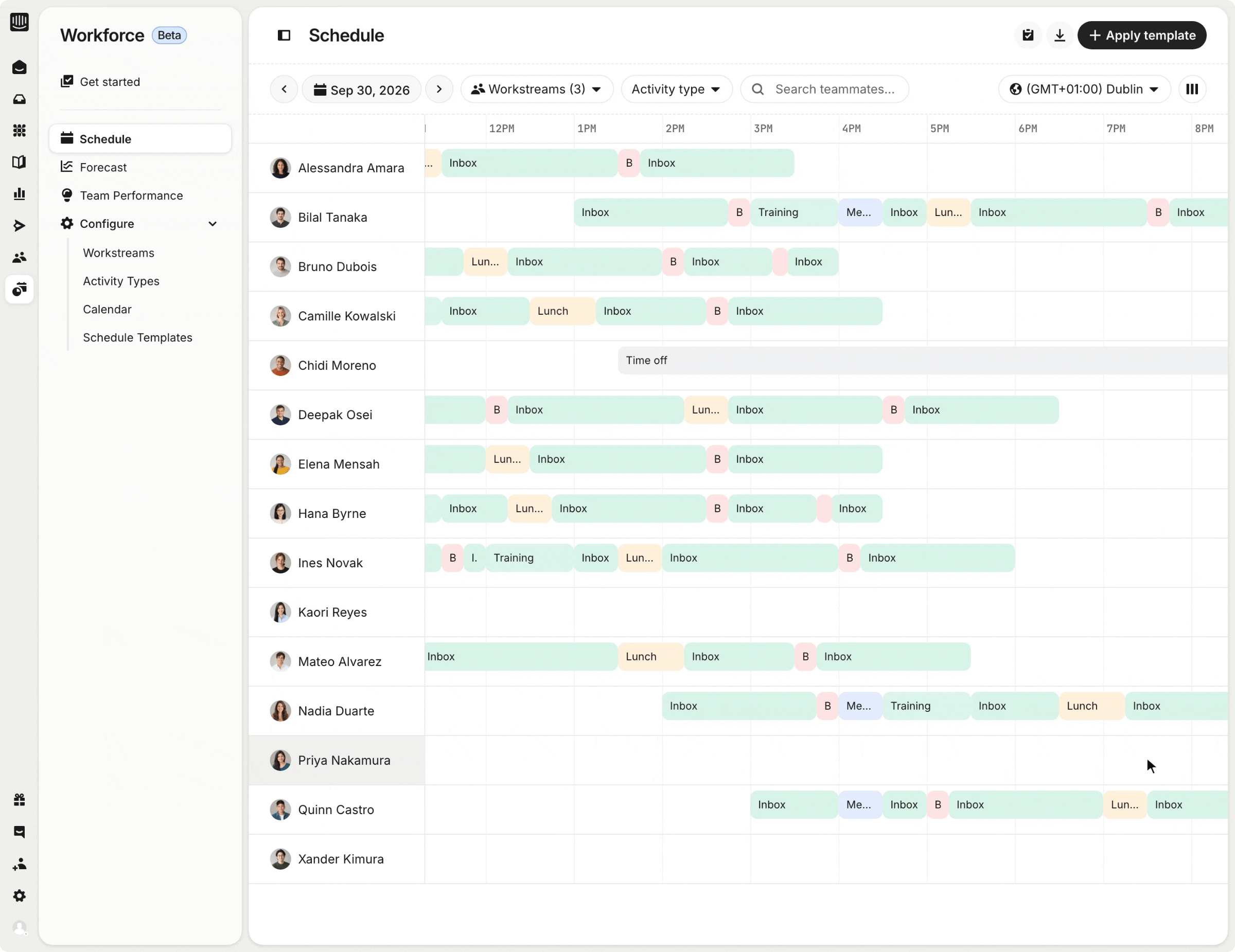
Task: Open the Contacts people icon in left rail
Action: tap(19, 257)
